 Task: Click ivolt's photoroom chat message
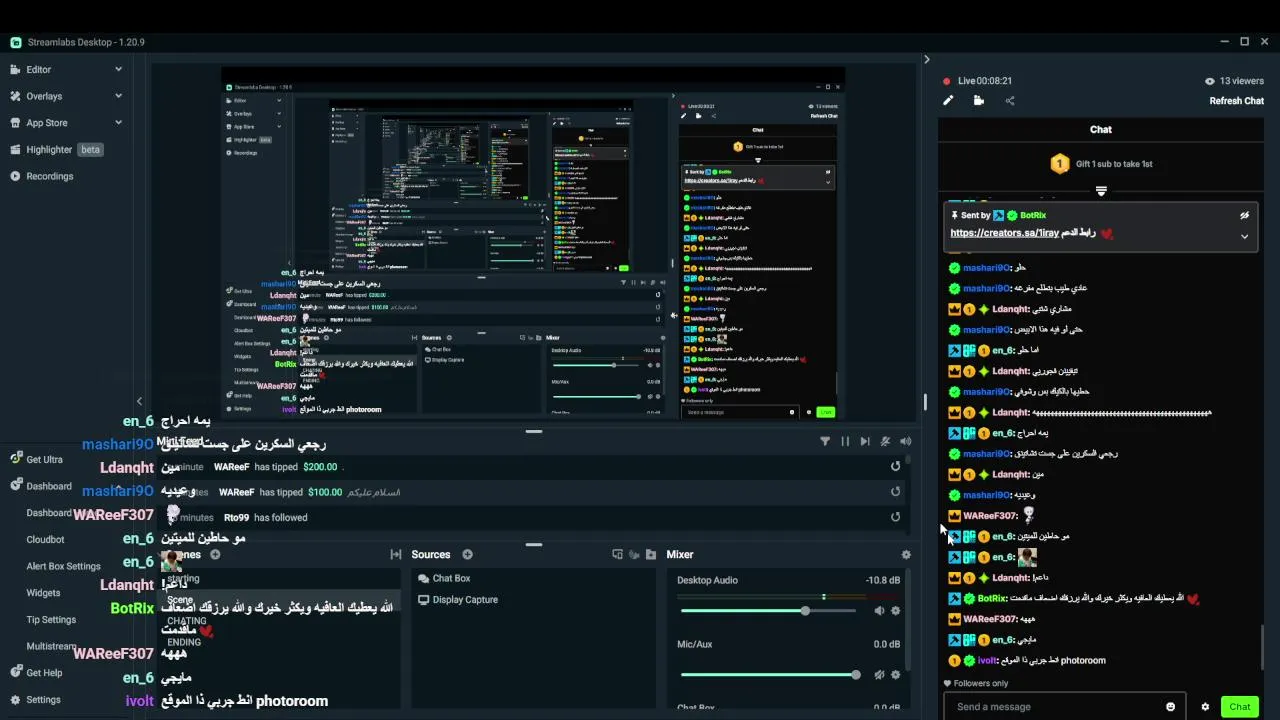pyautogui.click(x=1027, y=661)
